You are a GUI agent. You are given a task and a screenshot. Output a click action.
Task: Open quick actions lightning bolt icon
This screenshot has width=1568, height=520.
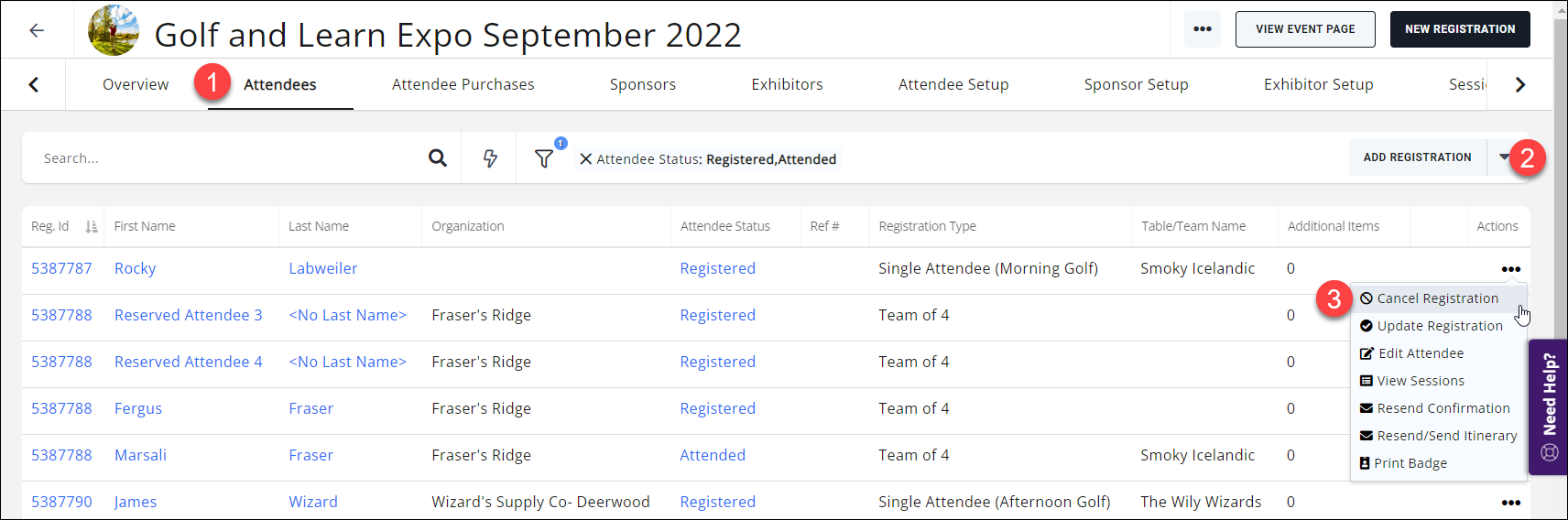coord(490,158)
